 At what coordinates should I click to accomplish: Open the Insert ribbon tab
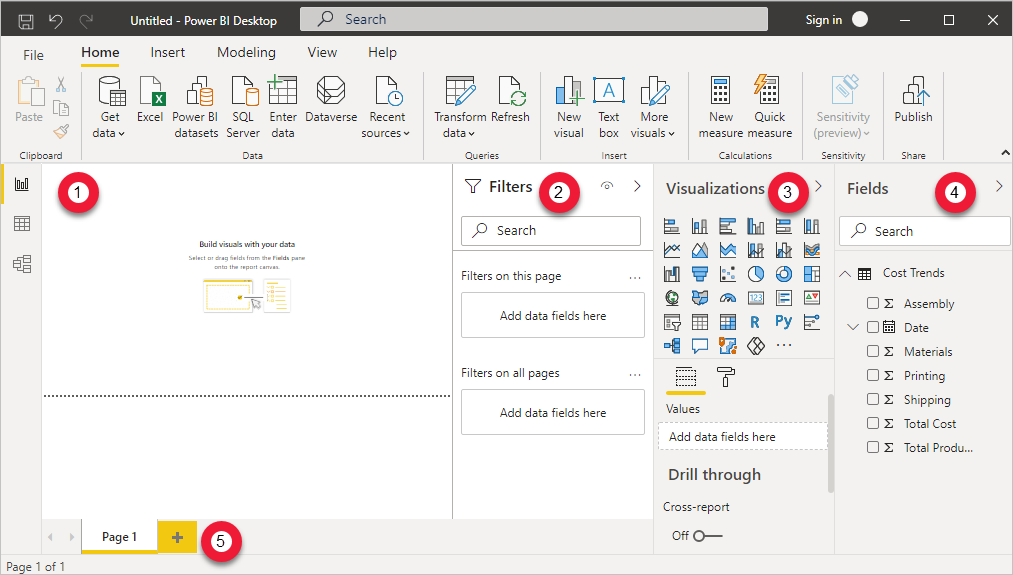(167, 53)
